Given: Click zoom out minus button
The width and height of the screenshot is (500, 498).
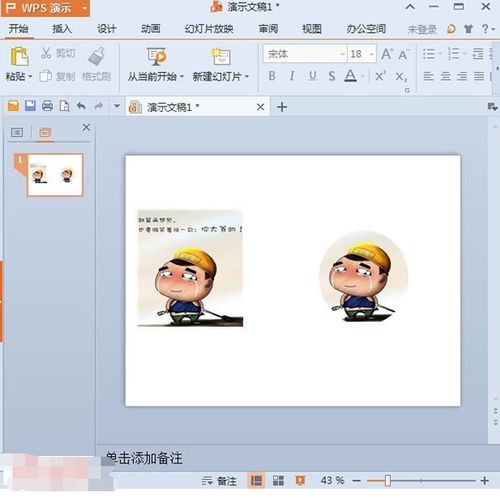Looking at the screenshot, I should (x=357, y=481).
